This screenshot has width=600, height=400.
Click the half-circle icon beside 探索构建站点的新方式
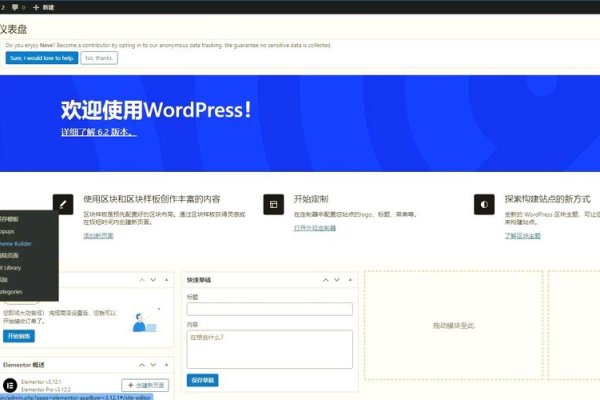coord(484,204)
